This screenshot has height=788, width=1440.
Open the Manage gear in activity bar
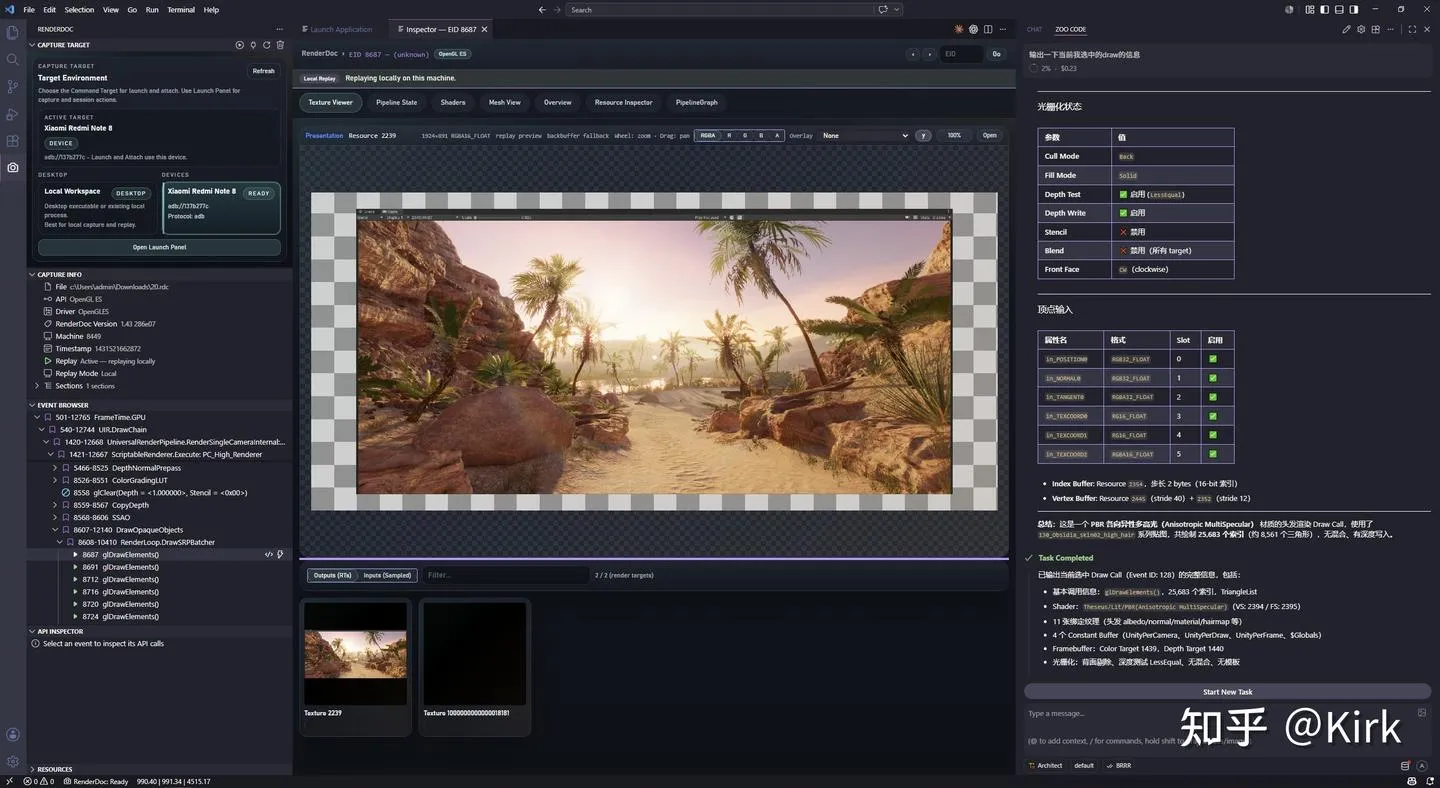[x=13, y=761]
